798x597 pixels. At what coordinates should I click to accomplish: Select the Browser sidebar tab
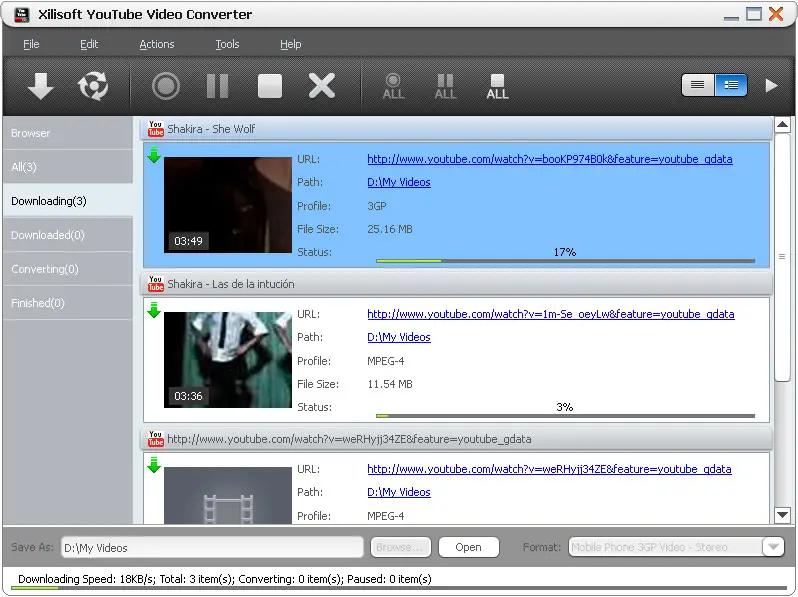coord(68,133)
